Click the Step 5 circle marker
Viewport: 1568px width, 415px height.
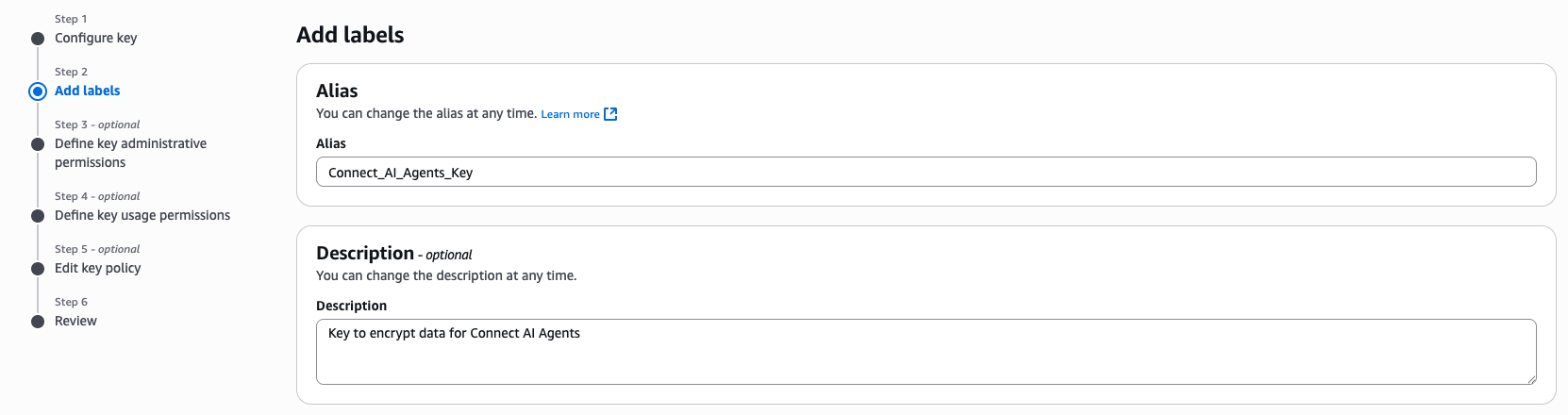pos(38,269)
